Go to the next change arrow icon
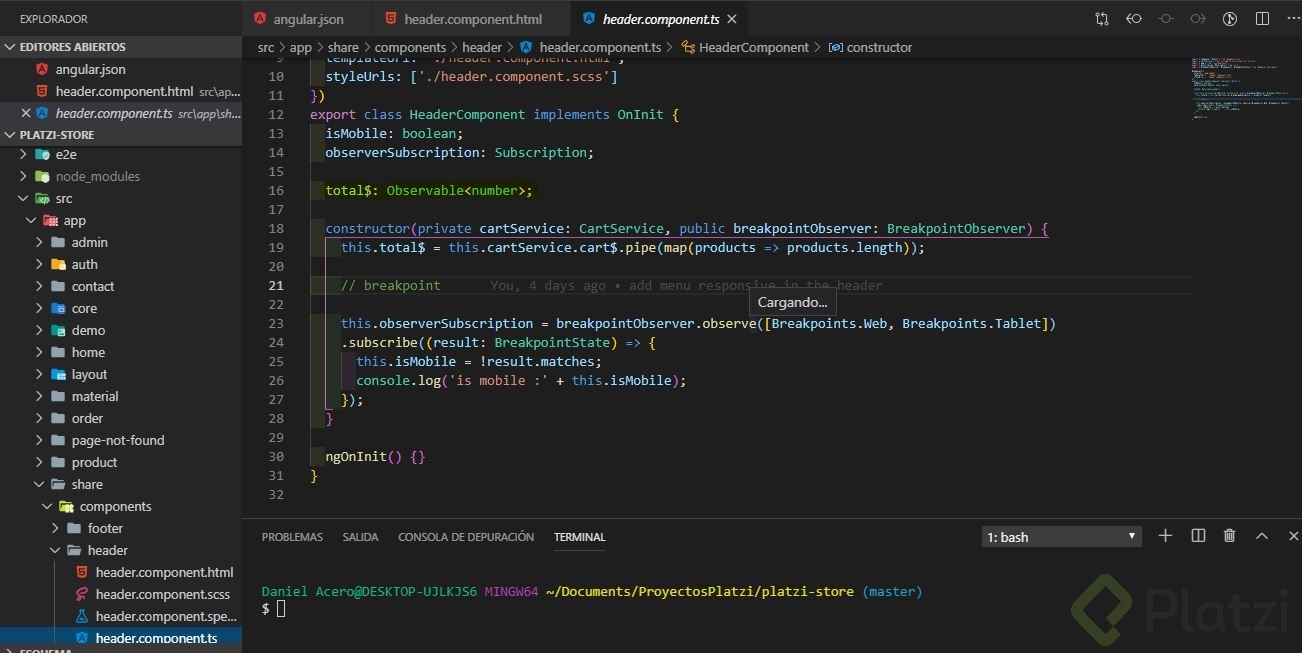 tap(1198, 19)
